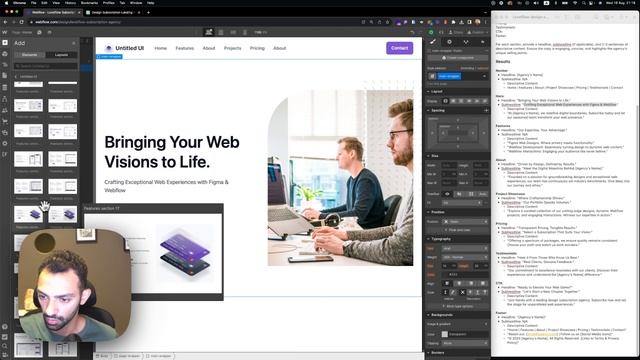The image size is (640, 360).
Task: Toggle italic text style
Action: (x=453, y=292)
